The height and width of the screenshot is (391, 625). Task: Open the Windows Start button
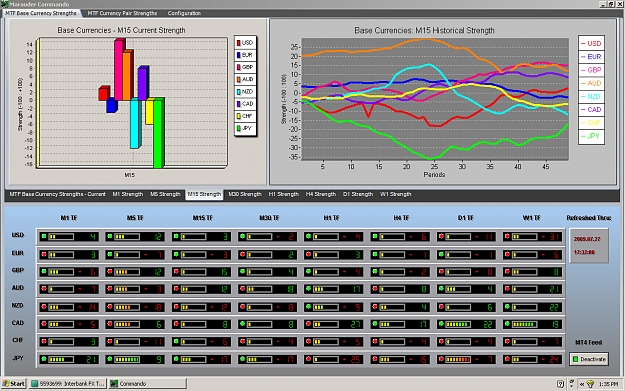click(14, 384)
